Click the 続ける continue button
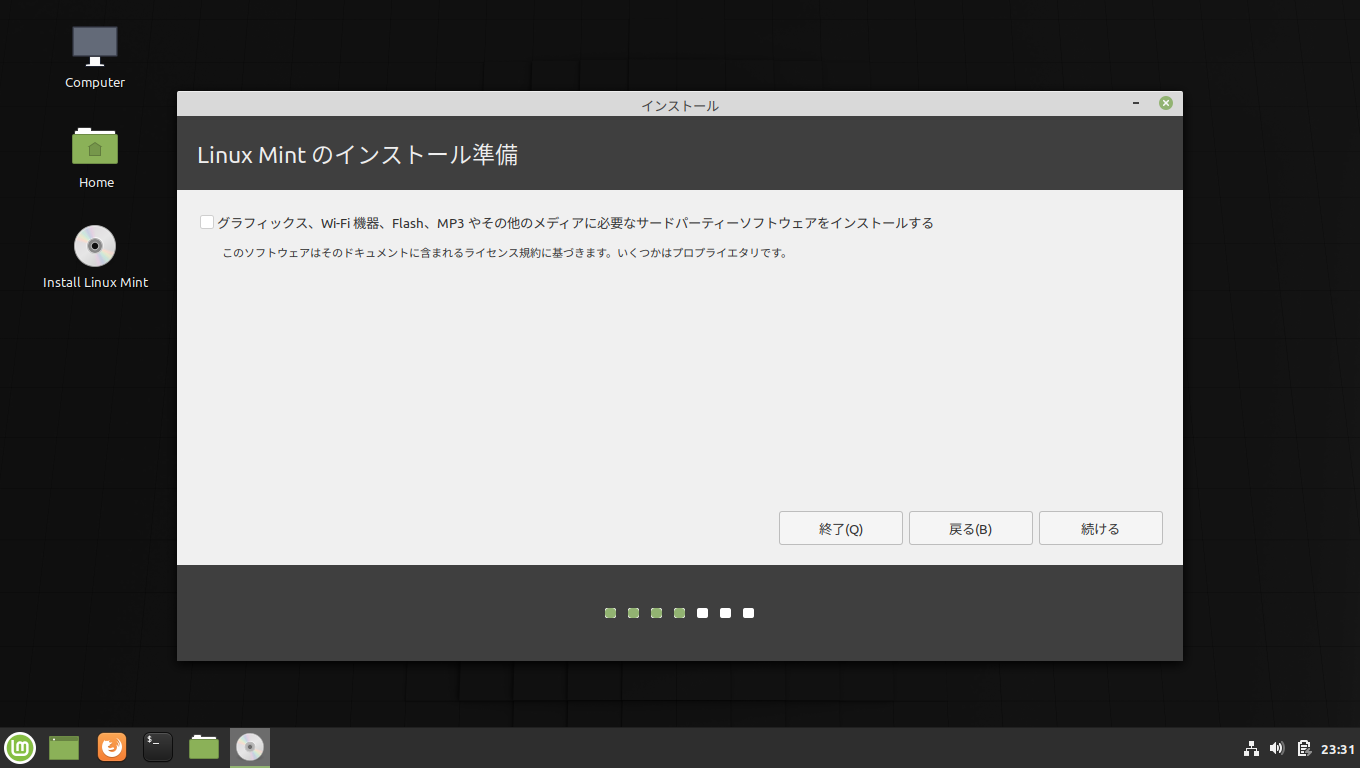This screenshot has width=1360, height=768. pyautogui.click(x=1101, y=528)
